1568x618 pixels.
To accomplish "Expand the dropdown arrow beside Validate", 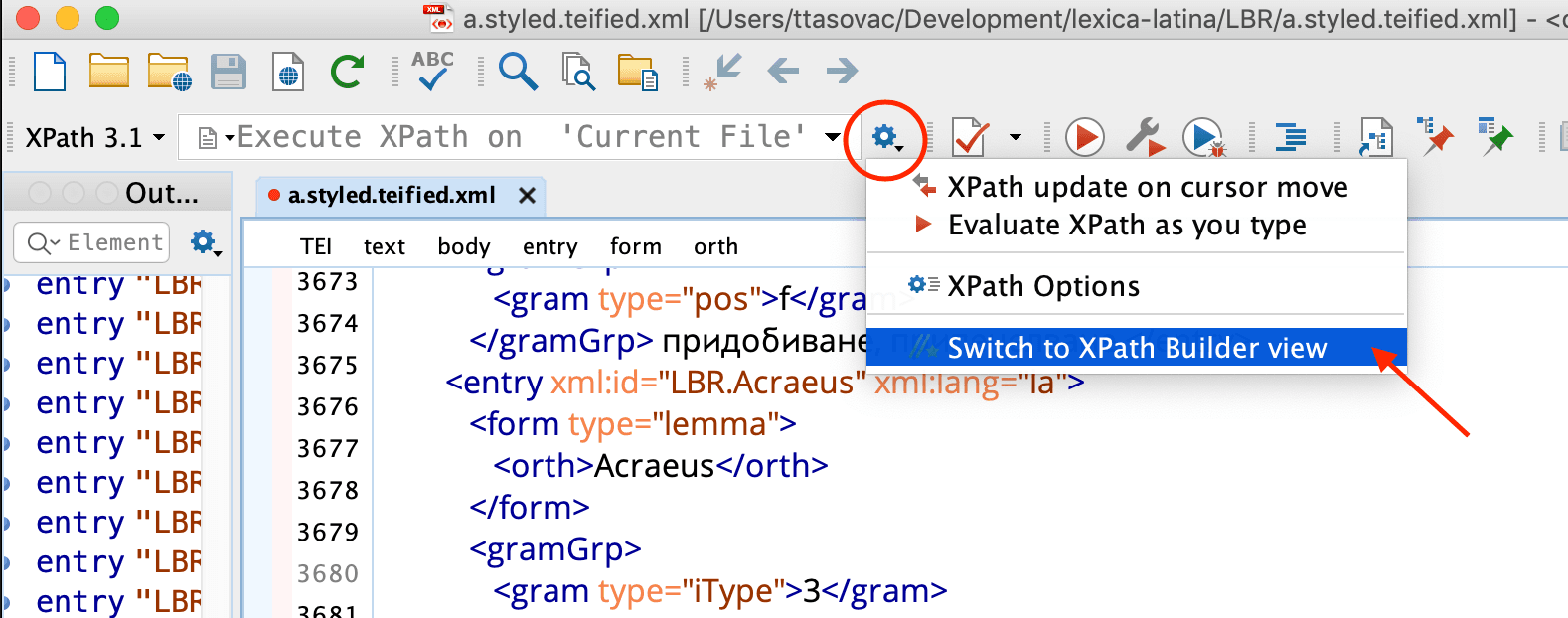I will point(1015,137).
